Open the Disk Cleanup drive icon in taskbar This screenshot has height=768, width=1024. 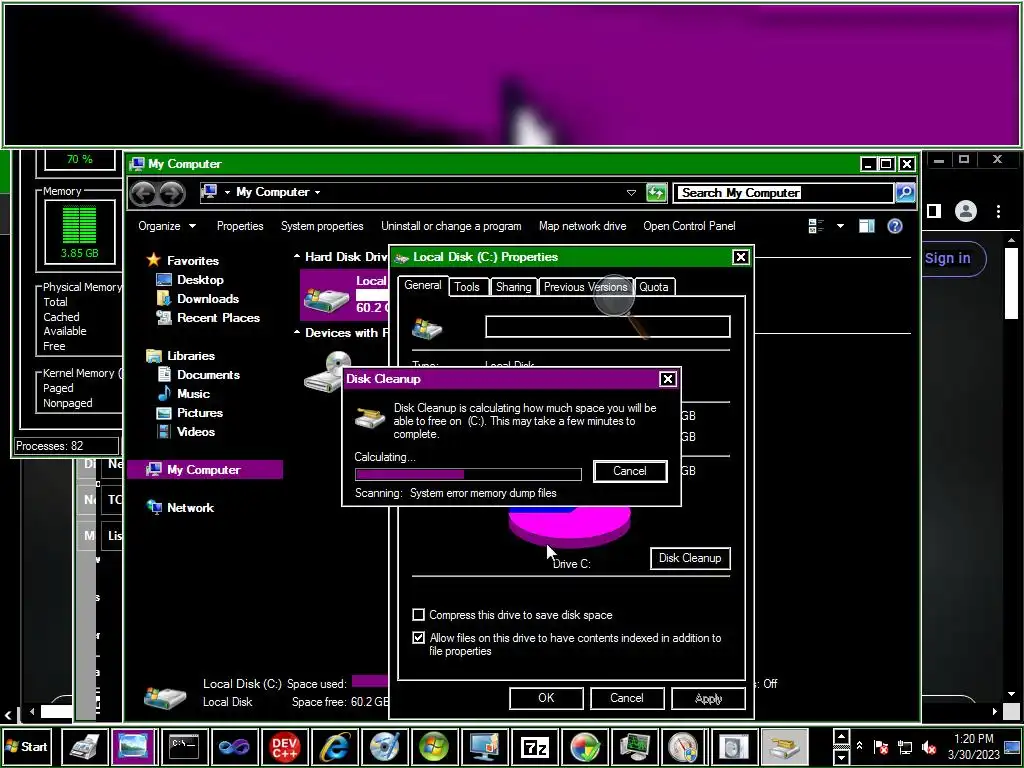point(785,746)
